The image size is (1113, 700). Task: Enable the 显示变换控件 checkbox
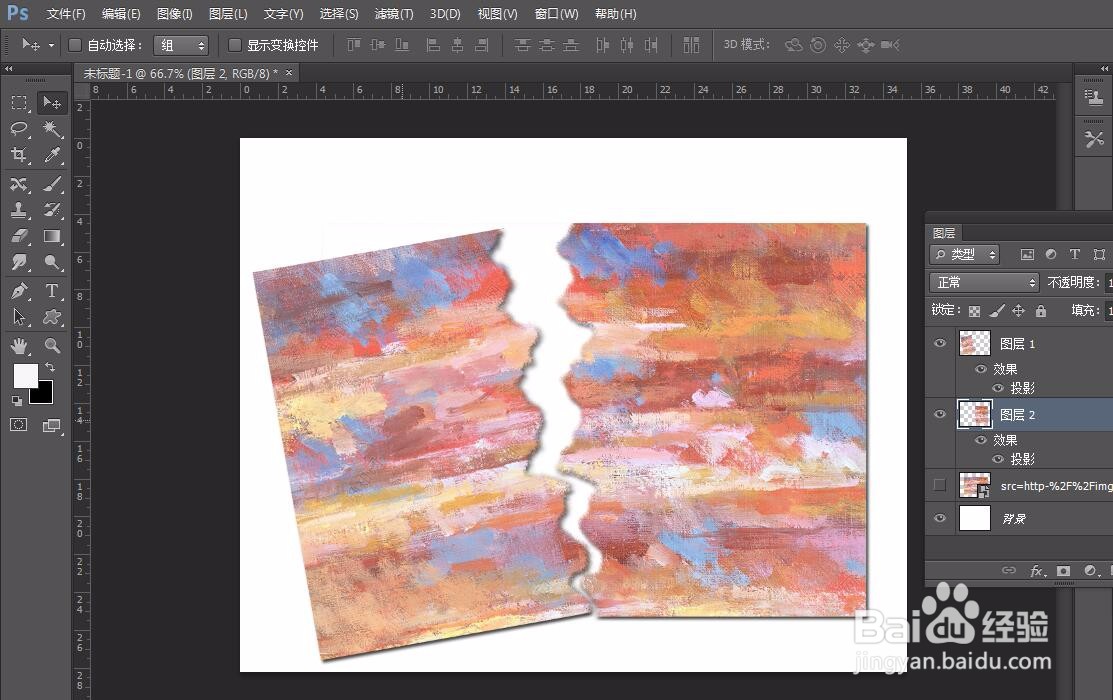tap(234, 45)
